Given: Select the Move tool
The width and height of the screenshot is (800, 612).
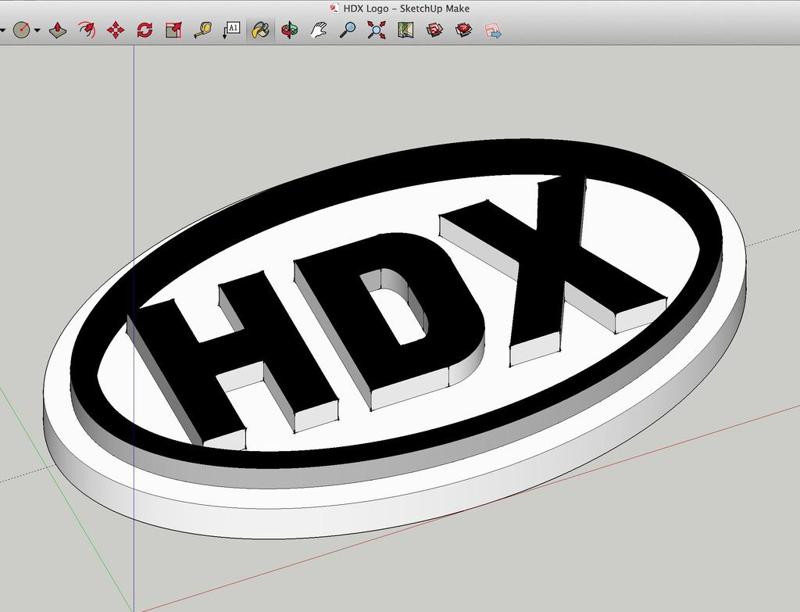Looking at the screenshot, I should coord(114,30).
